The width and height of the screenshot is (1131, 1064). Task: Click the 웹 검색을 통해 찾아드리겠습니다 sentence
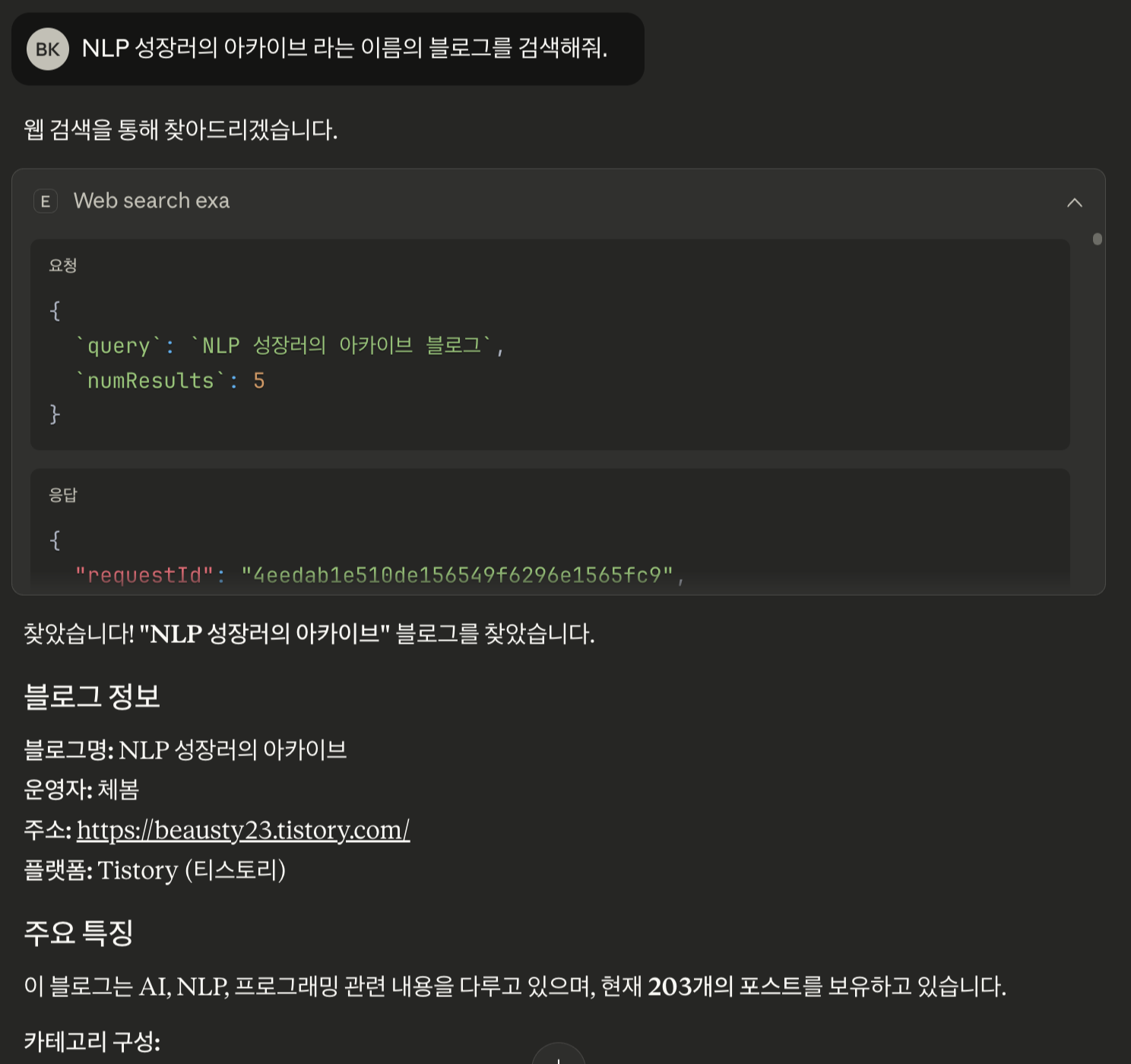point(181,130)
